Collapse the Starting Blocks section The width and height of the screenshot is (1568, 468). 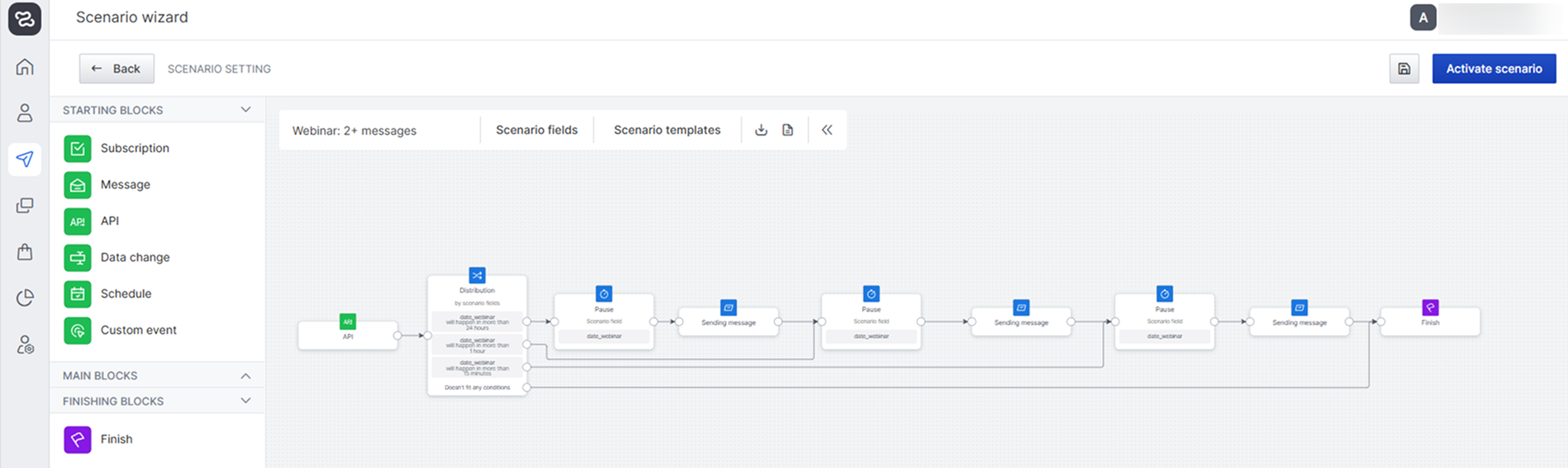[x=245, y=110]
